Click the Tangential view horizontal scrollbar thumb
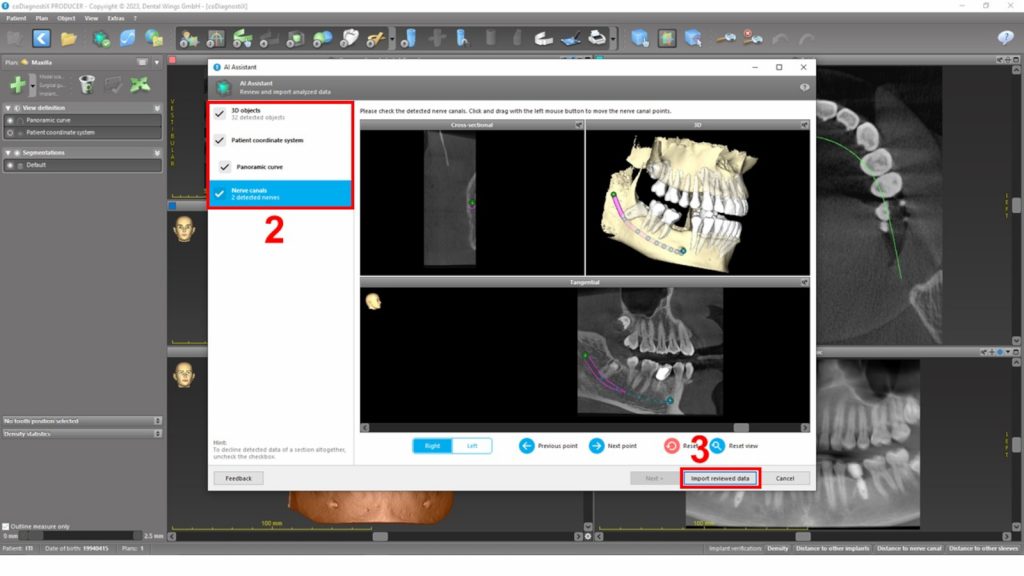Image resolution: width=1024 pixels, height=576 pixels. coord(741,428)
